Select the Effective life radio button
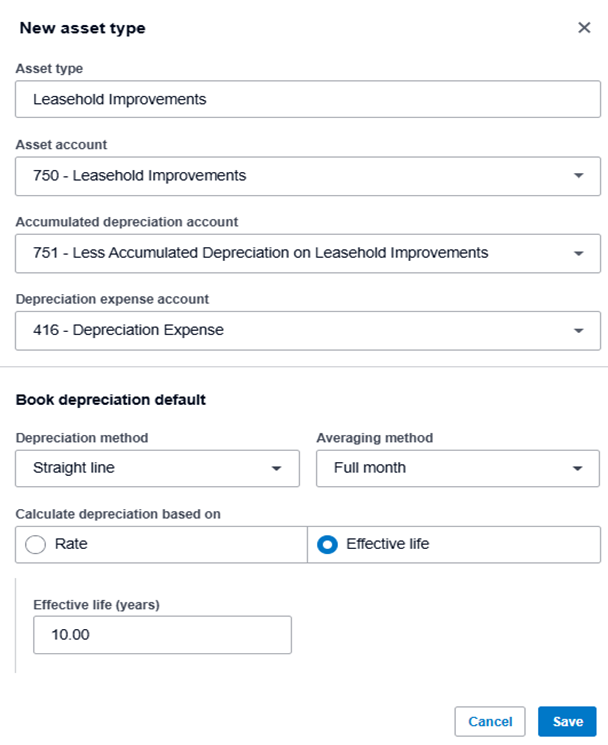The image size is (608, 745). [x=327, y=545]
